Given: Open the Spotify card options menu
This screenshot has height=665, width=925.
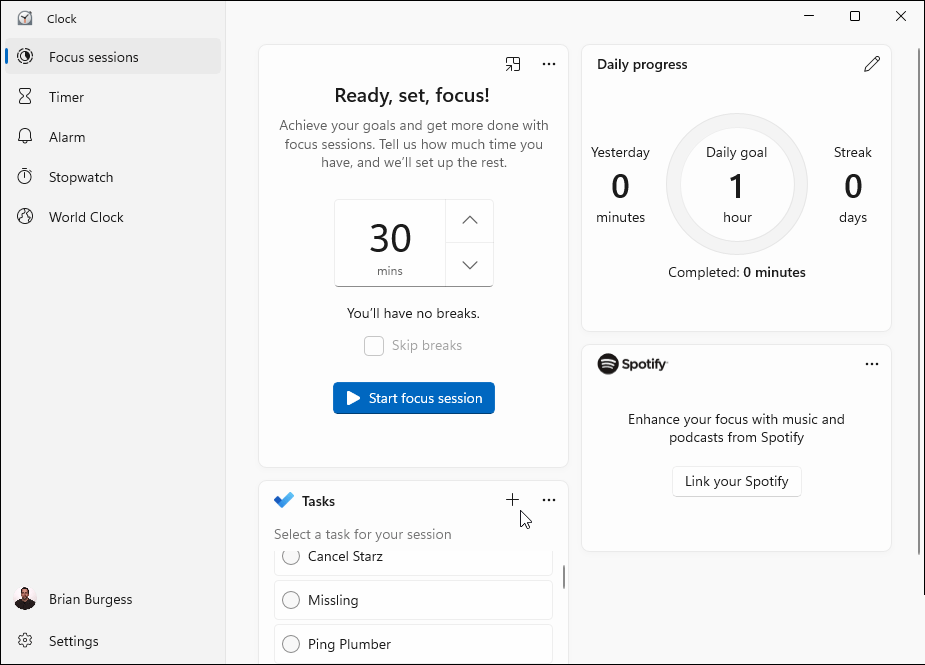Looking at the screenshot, I should point(871,363).
